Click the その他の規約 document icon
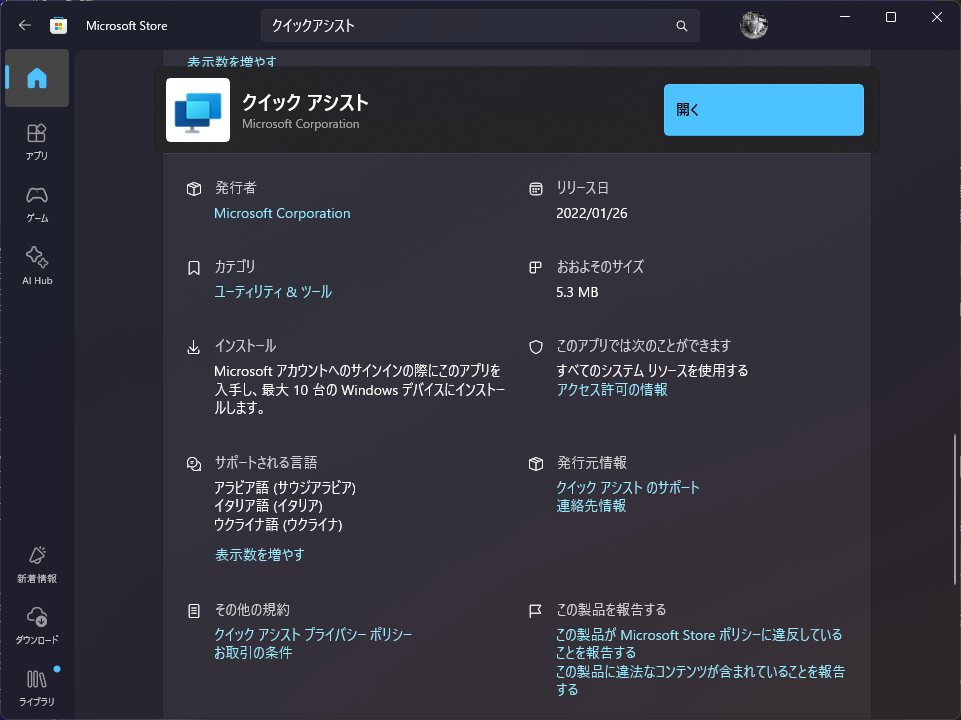961x720 pixels. pyautogui.click(x=194, y=611)
